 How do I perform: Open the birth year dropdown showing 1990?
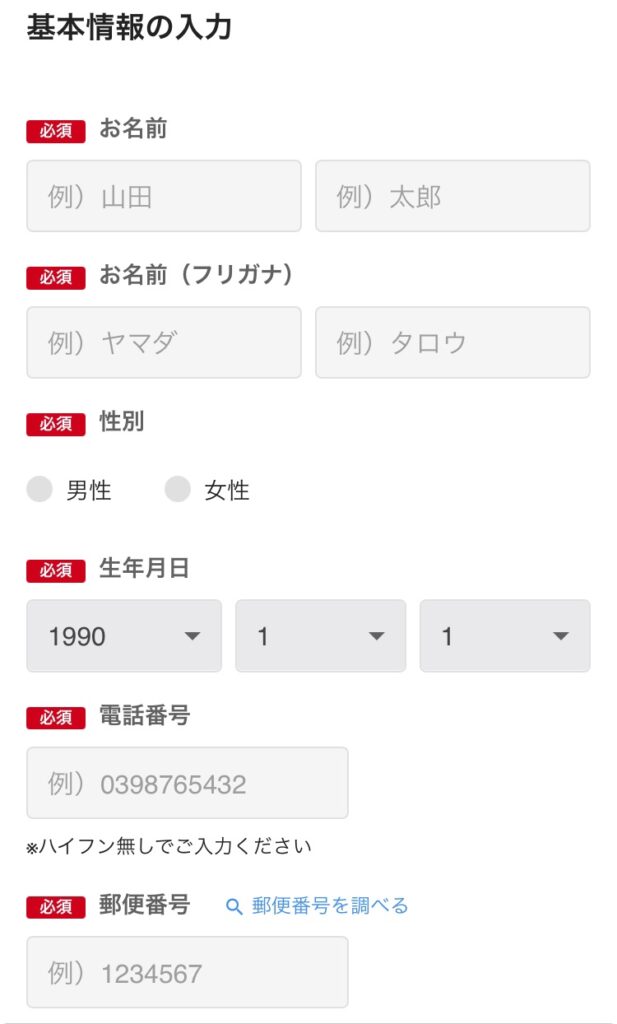tap(124, 636)
